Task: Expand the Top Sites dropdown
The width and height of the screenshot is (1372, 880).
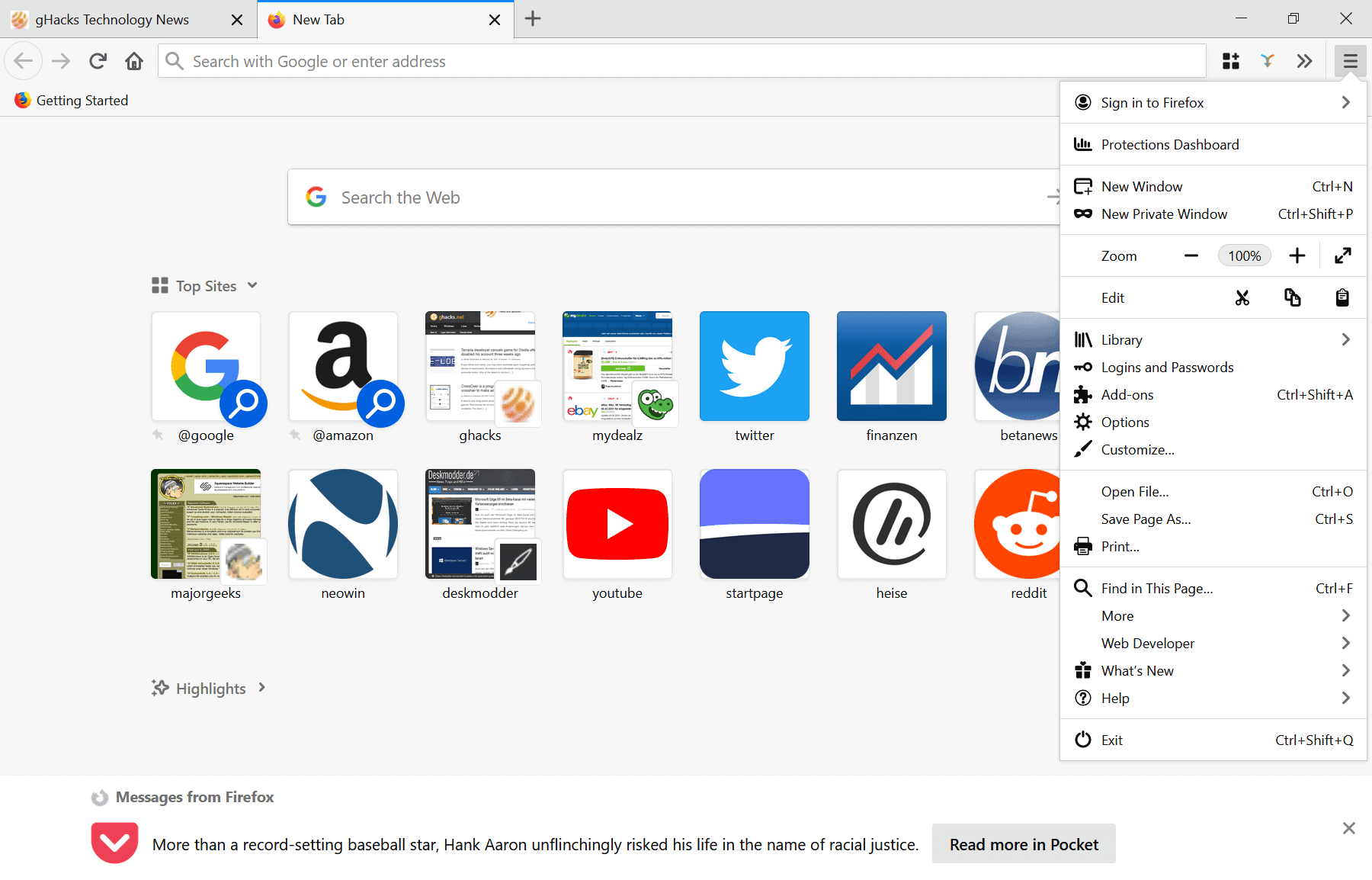Action: click(x=252, y=285)
